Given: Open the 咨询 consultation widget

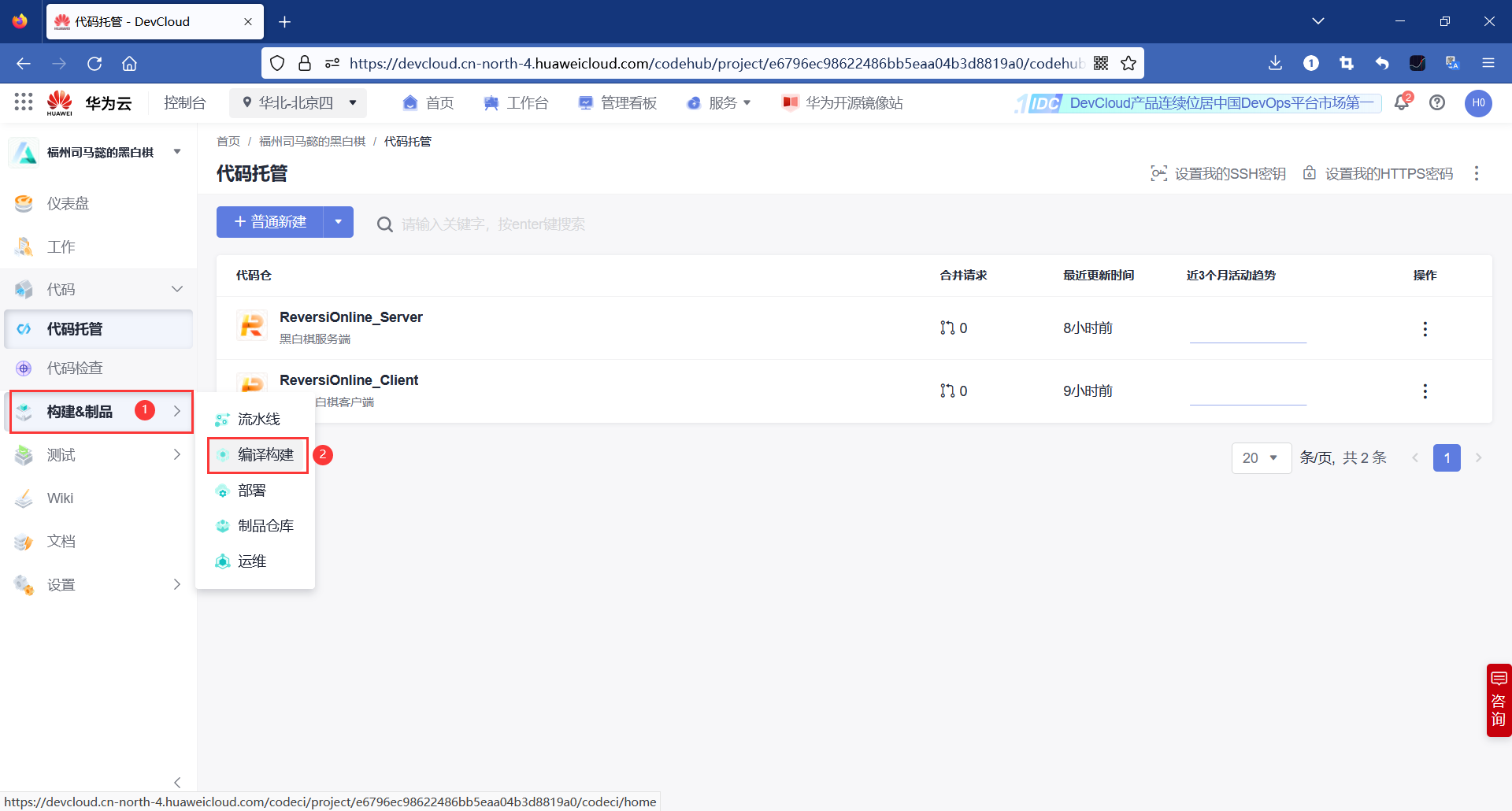Looking at the screenshot, I should pos(1499,700).
